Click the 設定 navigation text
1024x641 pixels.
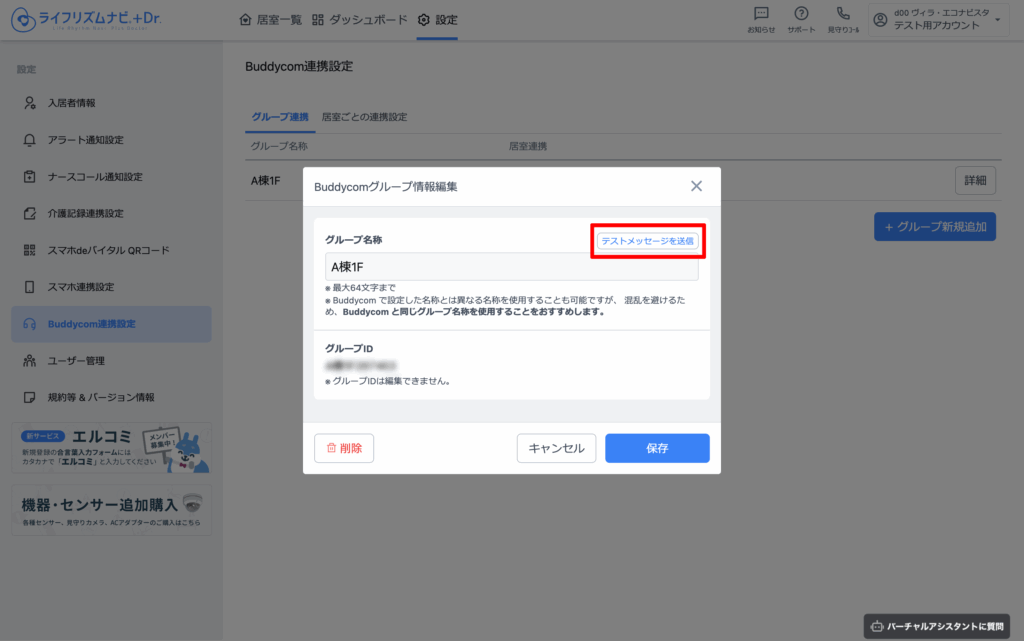point(447,20)
